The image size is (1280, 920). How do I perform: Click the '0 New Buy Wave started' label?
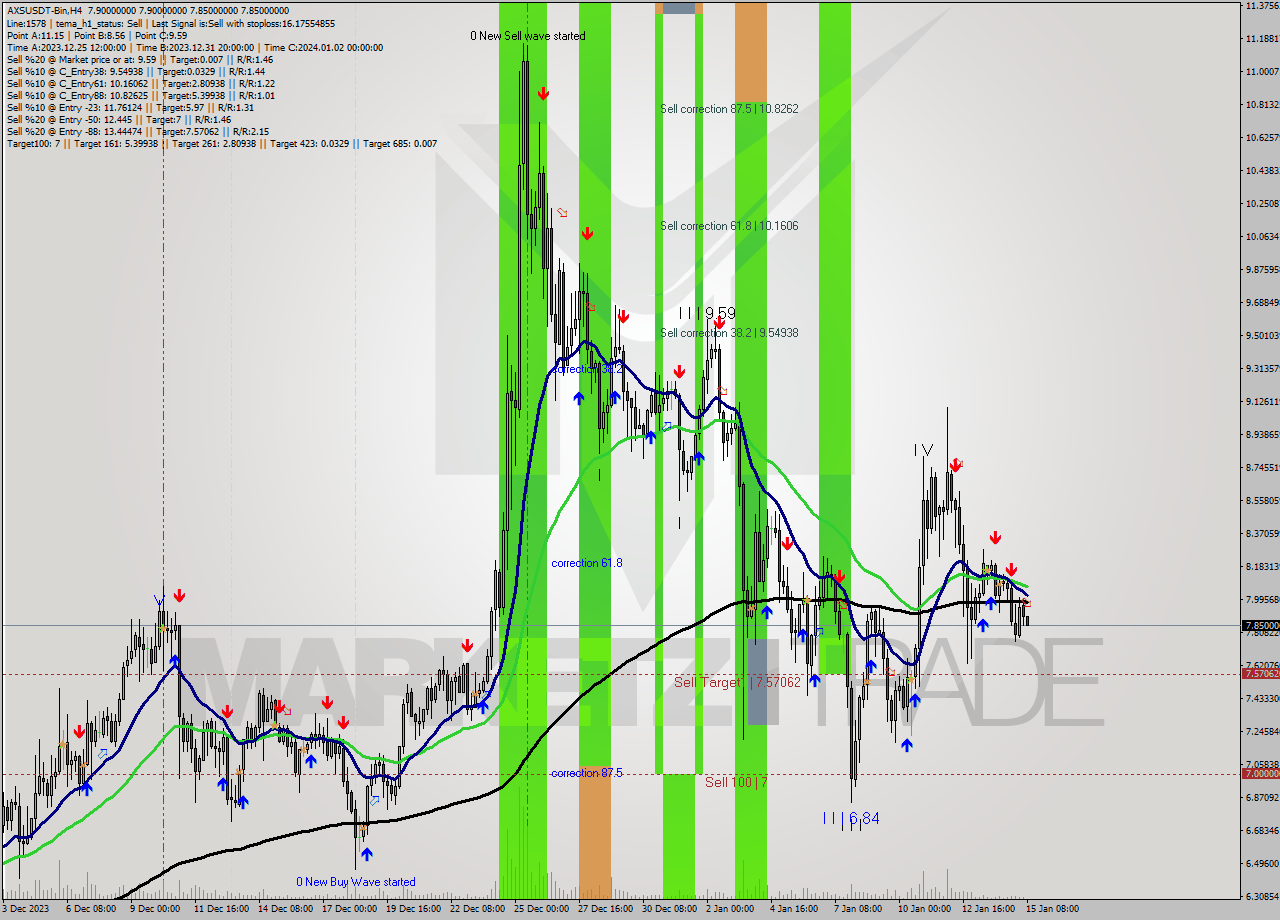(x=356, y=882)
